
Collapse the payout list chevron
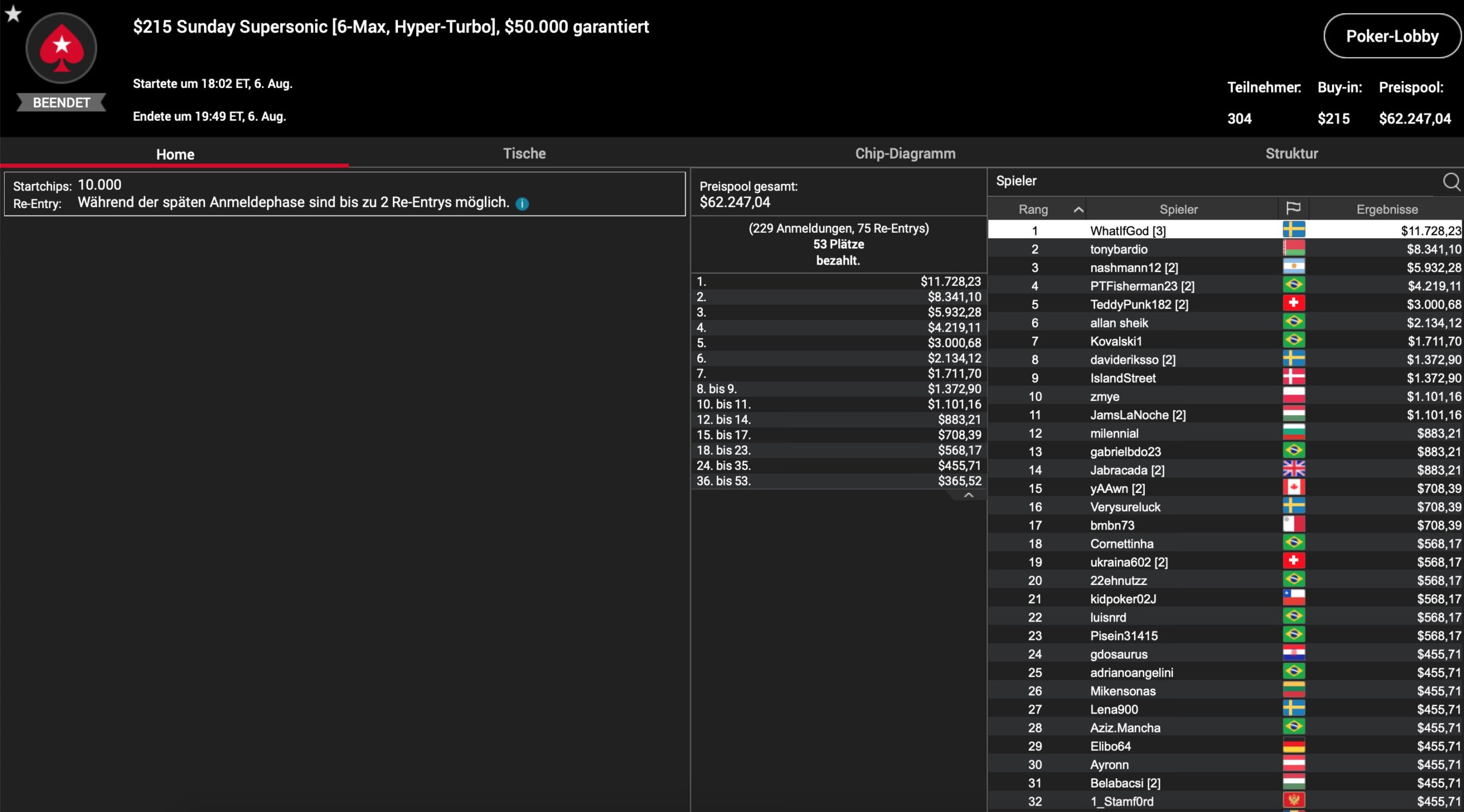968,495
